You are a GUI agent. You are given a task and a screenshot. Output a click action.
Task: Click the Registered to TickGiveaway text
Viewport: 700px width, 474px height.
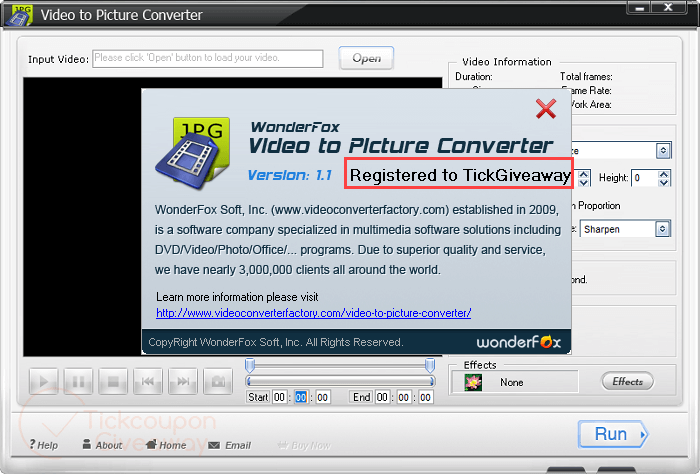(460, 175)
